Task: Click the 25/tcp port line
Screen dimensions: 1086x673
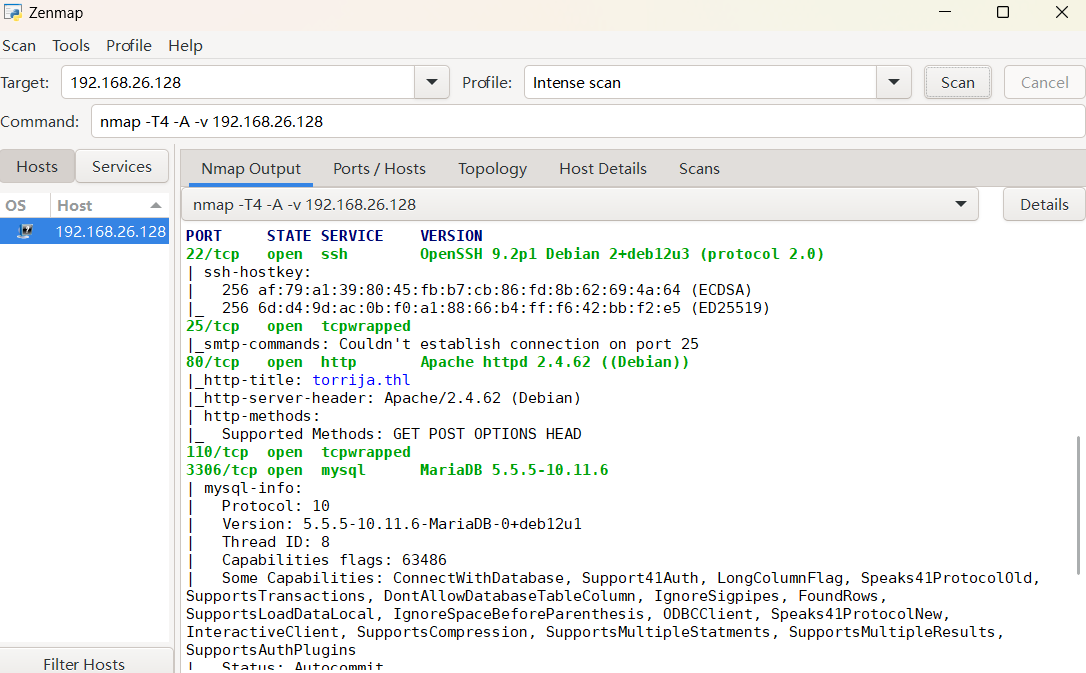Action: pos(298,326)
